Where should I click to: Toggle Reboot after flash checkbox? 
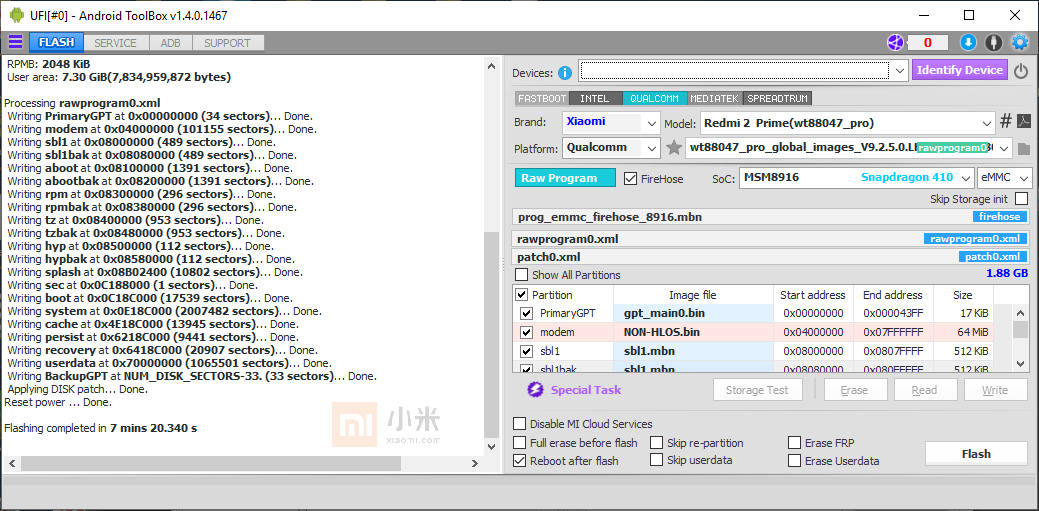[520, 461]
